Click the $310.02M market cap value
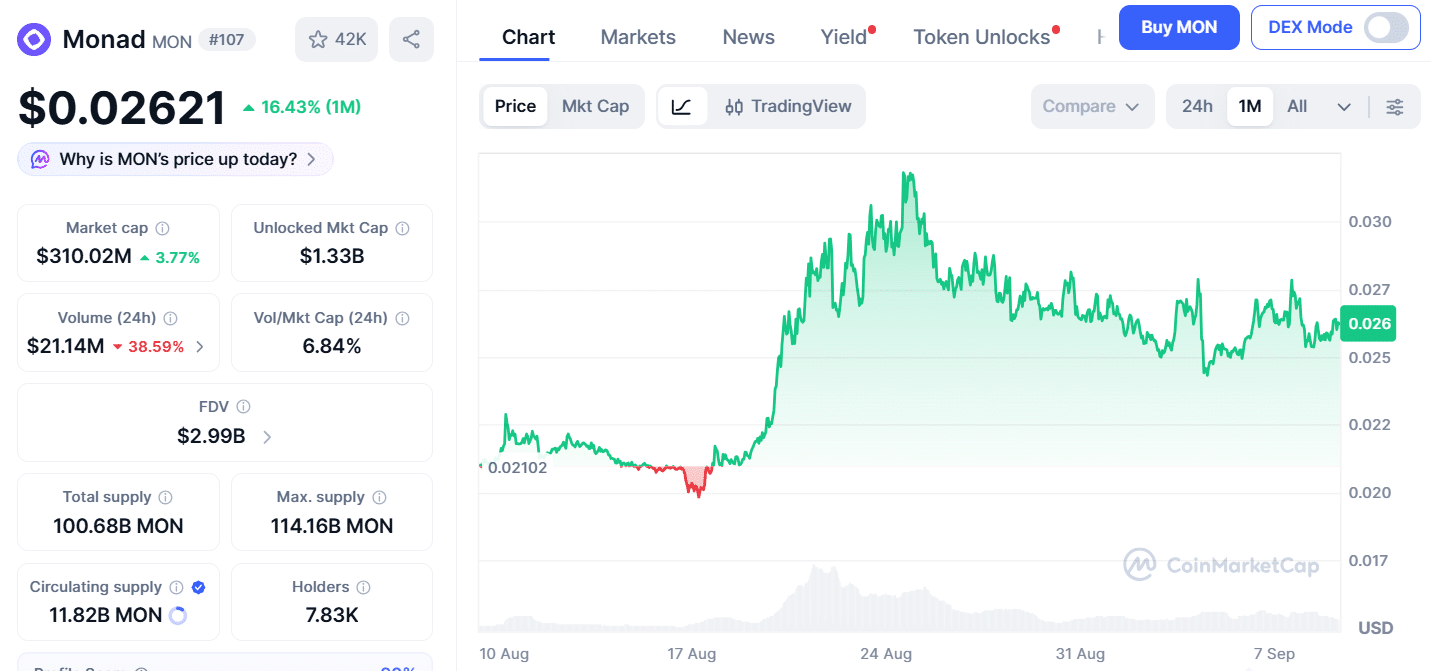The height and width of the screenshot is (671, 1431). click(84, 256)
